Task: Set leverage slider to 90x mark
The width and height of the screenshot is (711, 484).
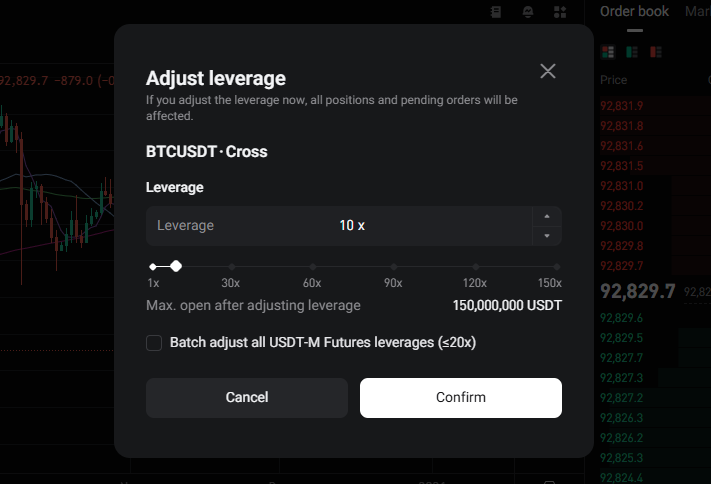Action: pos(394,266)
